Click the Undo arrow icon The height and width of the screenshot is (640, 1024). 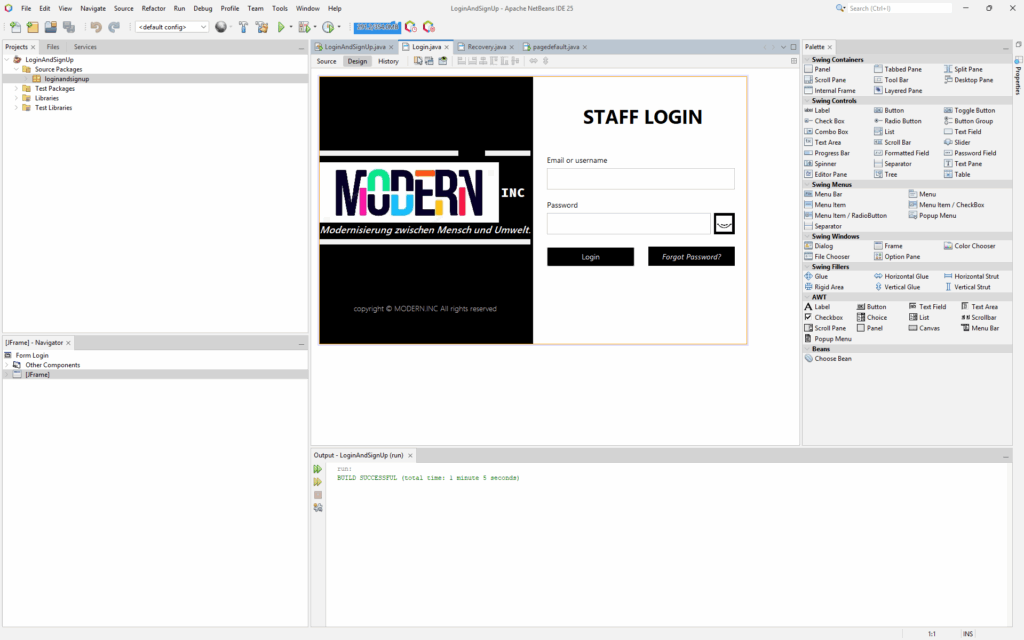tap(96, 27)
